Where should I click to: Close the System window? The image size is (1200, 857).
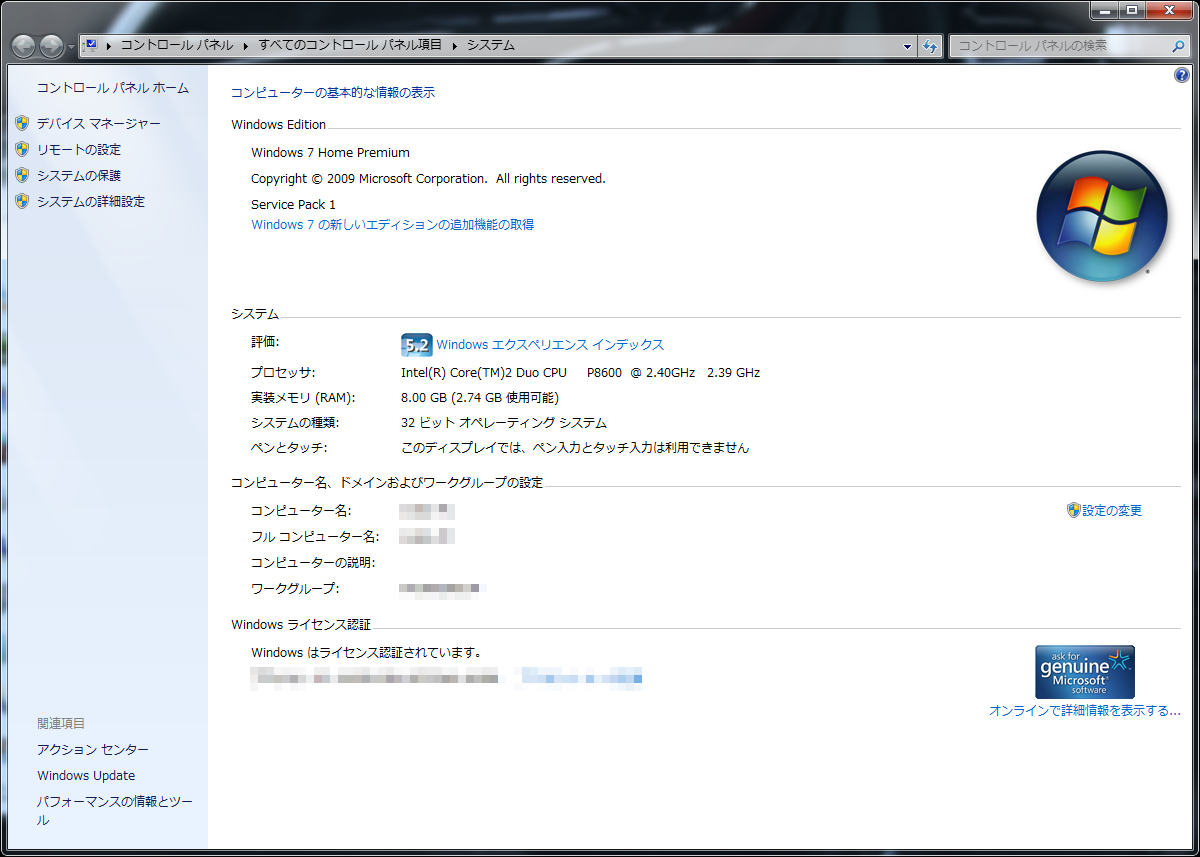pos(1168,10)
